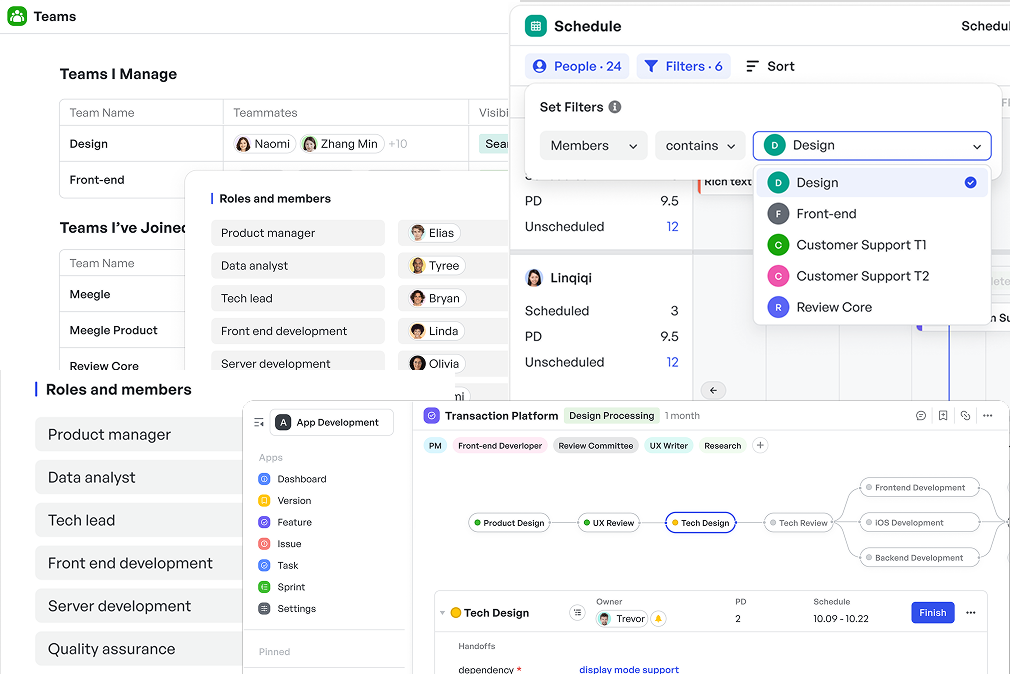Collapse the Tech Design section triangle
This screenshot has width=1010, height=674.
(442, 613)
